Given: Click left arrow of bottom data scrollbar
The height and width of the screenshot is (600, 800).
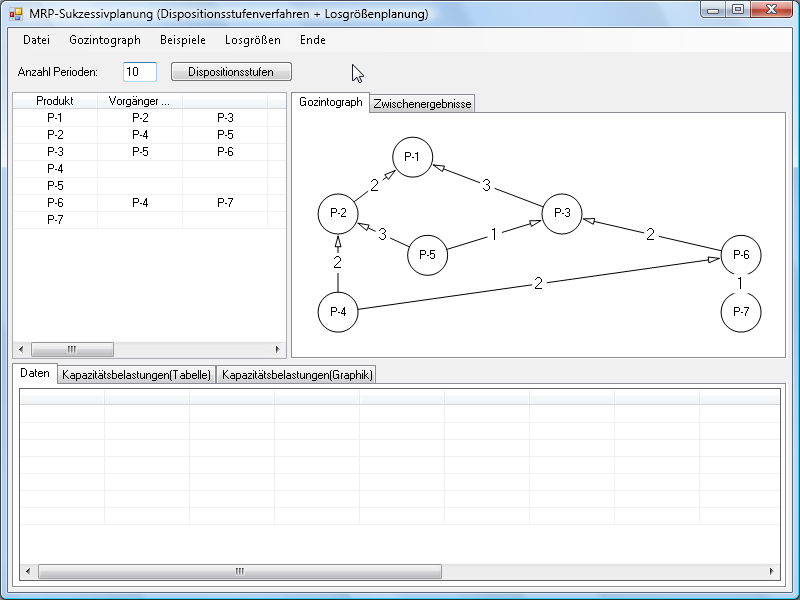Looking at the screenshot, I should 29,571.
